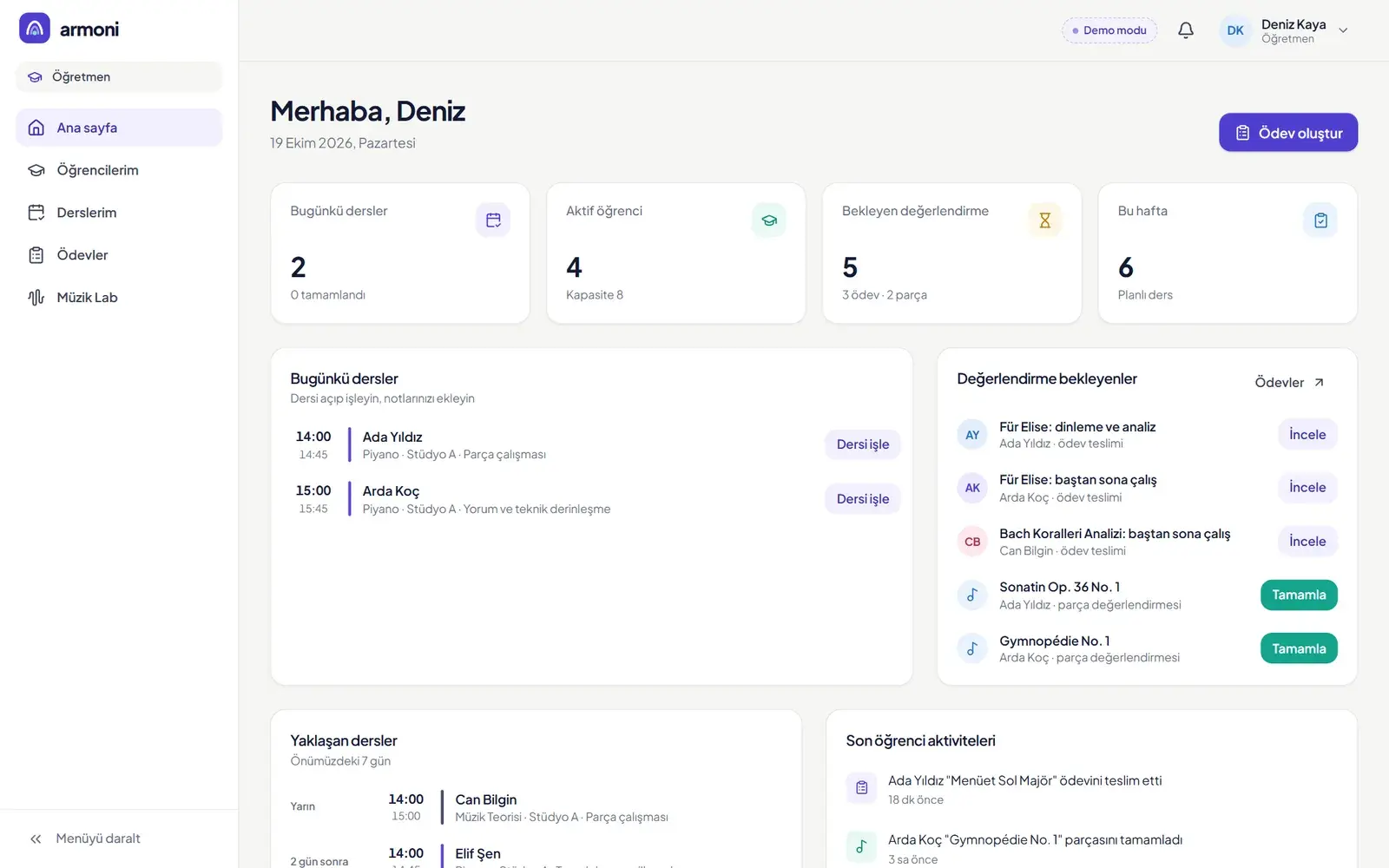Navigate to Derslerim
This screenshot has width=1389, height=868.
119,213
